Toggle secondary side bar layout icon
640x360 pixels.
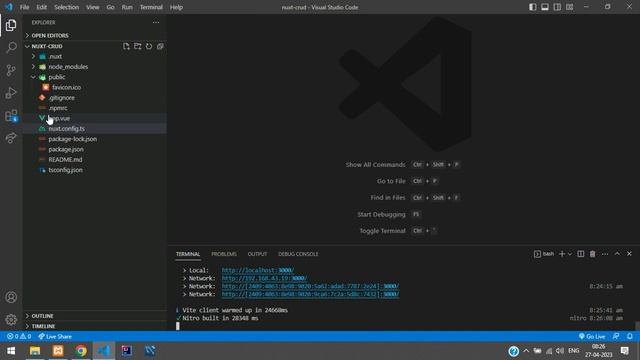pyautogui.click(x=557, y=7)
